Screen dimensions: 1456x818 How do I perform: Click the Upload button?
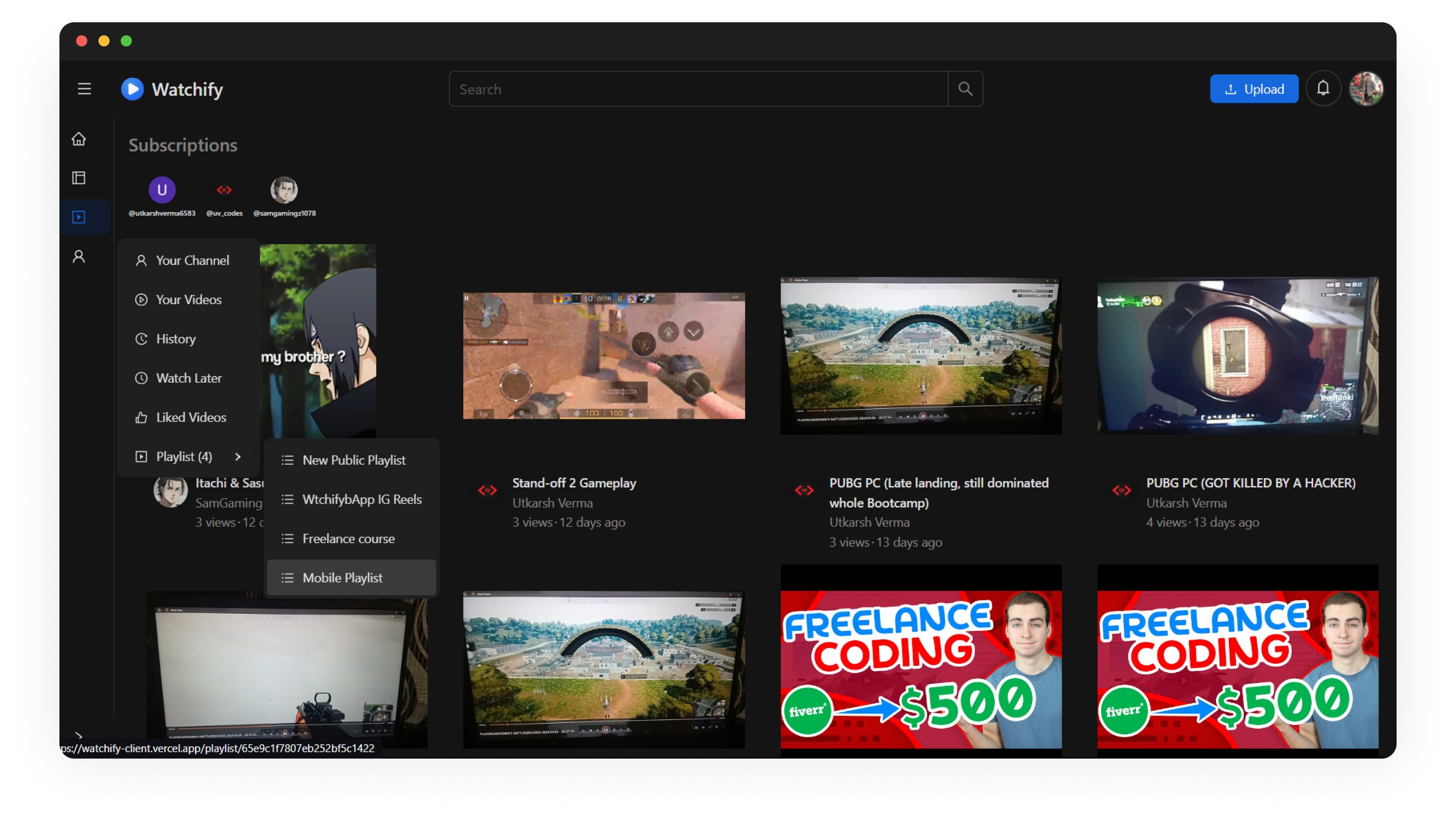tap(1254, 89)
